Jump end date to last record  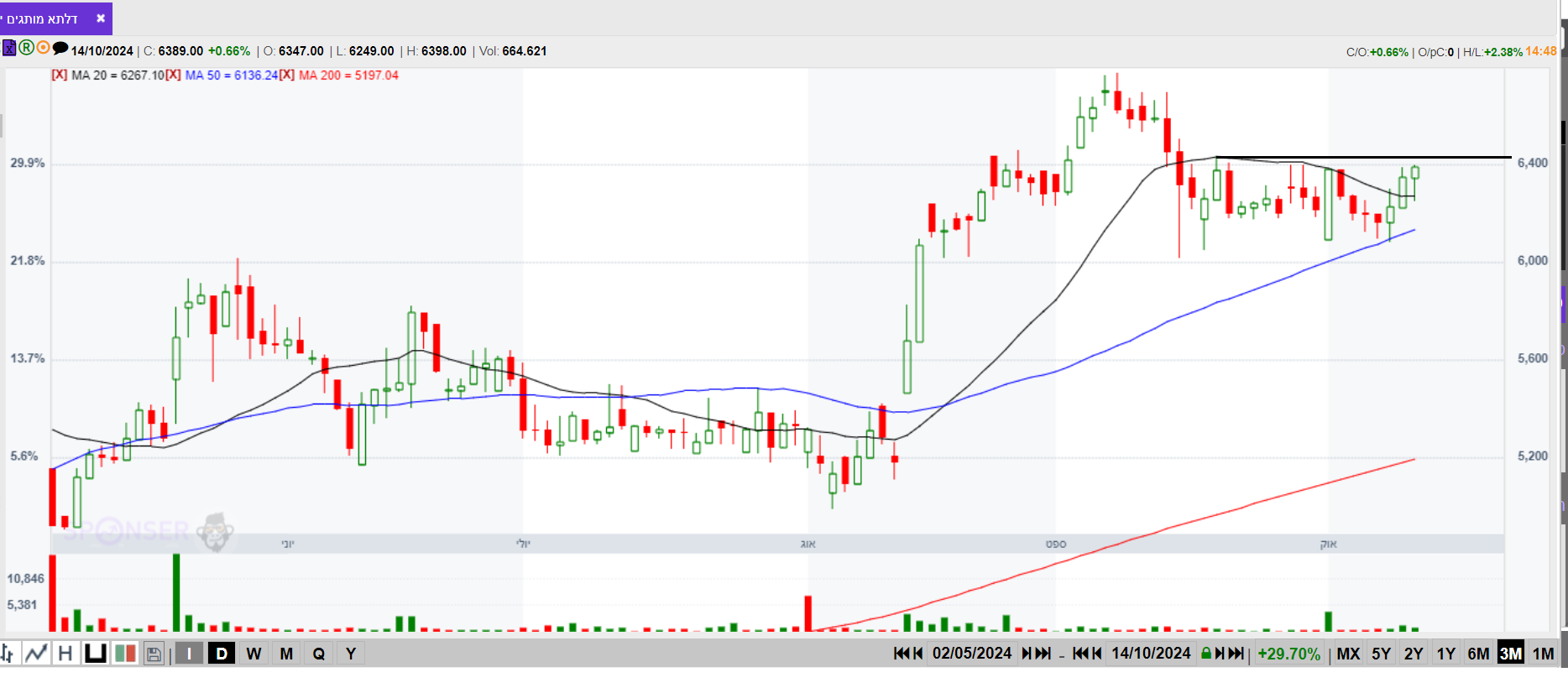pyautogui.click(x=1236, y=654)
